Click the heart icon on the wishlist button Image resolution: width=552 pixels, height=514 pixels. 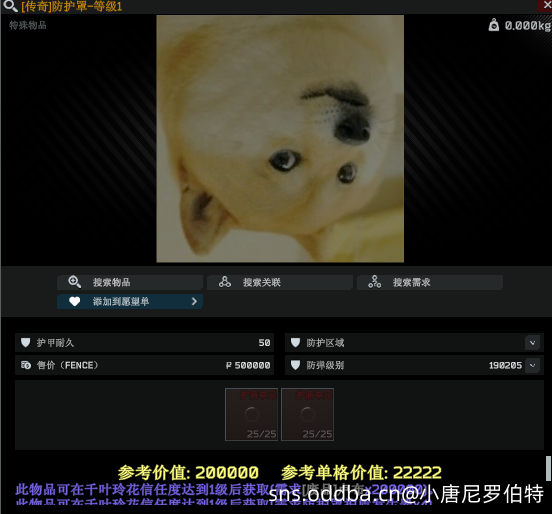[x=74, y=302]
